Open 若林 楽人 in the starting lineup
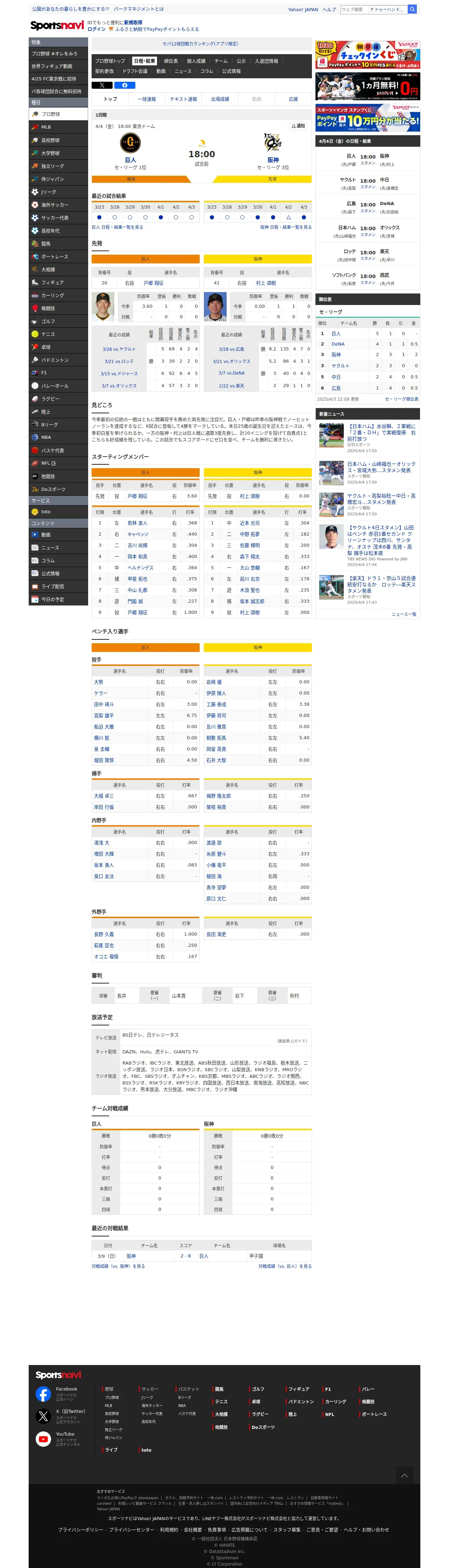This screenshot has width=449, height=1568. point(137,523)
